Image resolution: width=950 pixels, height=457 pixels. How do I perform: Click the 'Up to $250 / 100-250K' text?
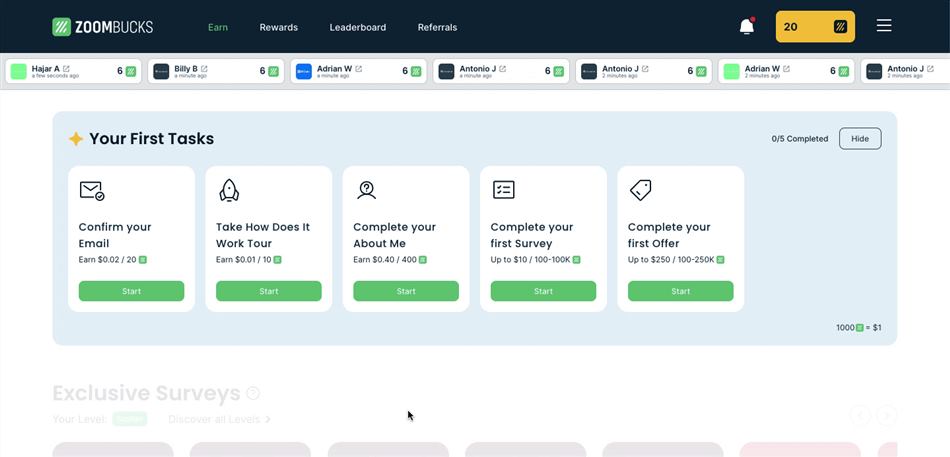tap(671, 259)
